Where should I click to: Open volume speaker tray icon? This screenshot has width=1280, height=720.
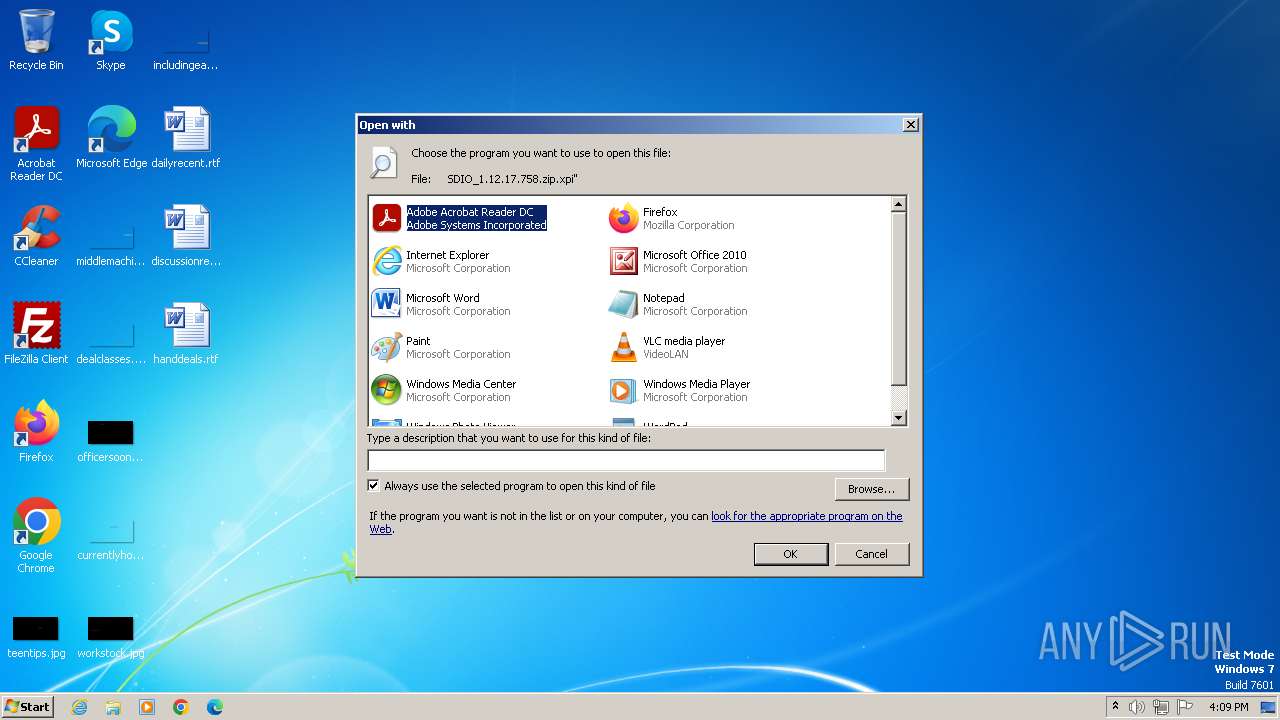pos(1137,707)
